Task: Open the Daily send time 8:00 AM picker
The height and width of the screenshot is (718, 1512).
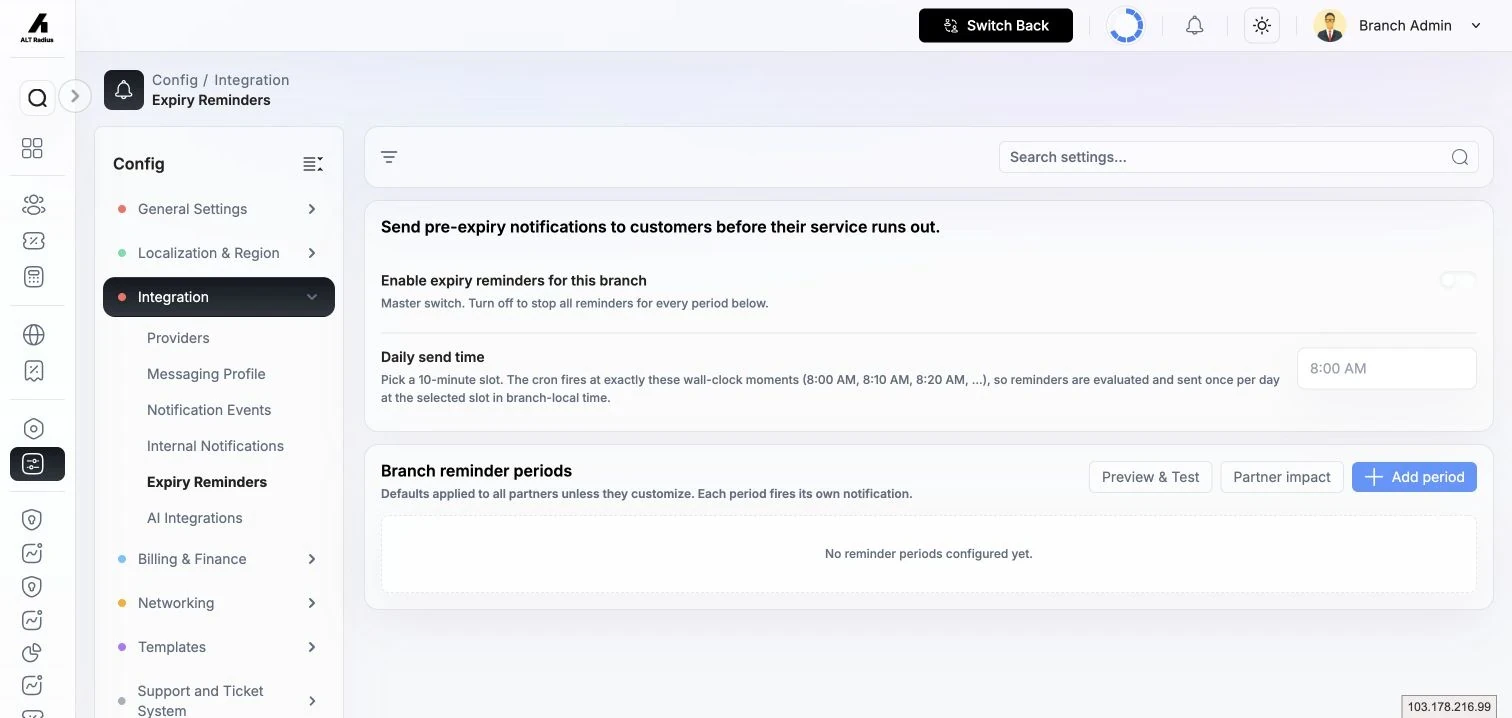Action: [1386, 368]
